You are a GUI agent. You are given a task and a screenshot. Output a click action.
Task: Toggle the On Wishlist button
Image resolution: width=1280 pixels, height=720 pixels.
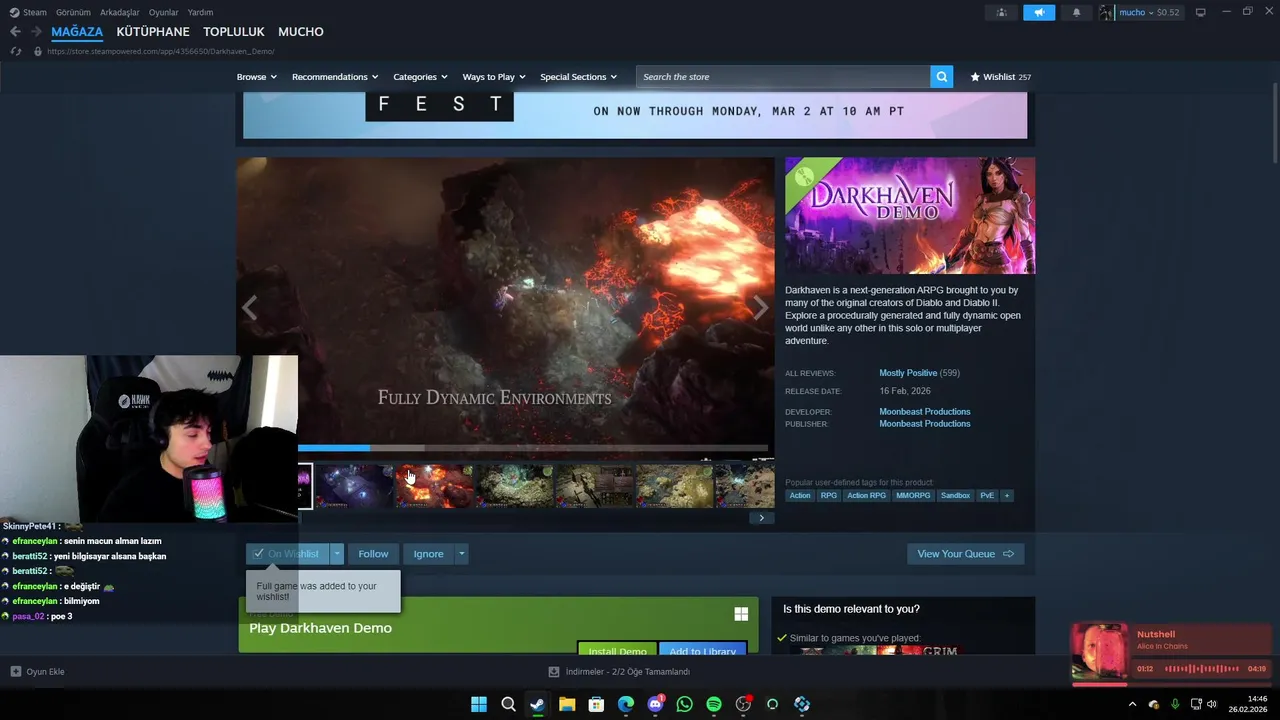288,554
